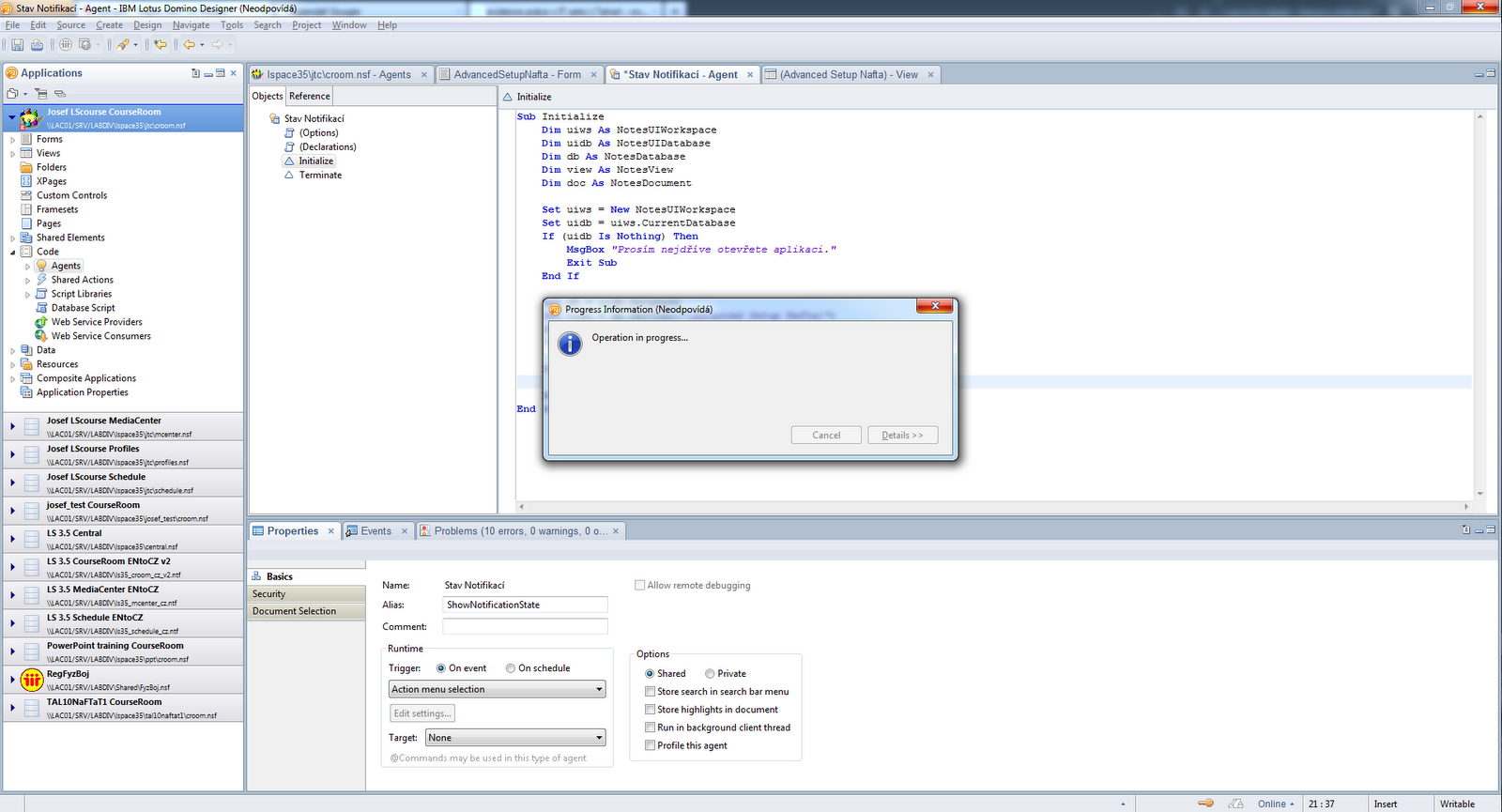Click the Shared Actions icon
Screen dimensions: 1502x812
click(41, 280)
